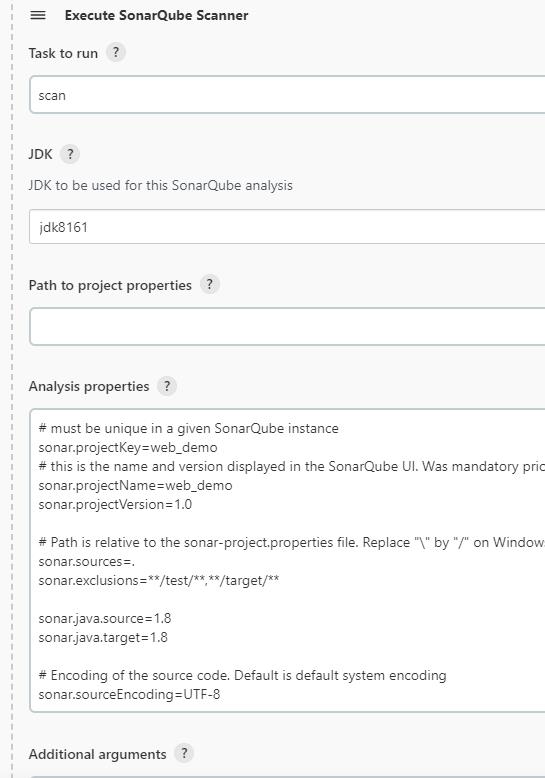Click the sonar.projectVersion=1.0 line
This screenshot has height=778, width=545.
point(115,504)
